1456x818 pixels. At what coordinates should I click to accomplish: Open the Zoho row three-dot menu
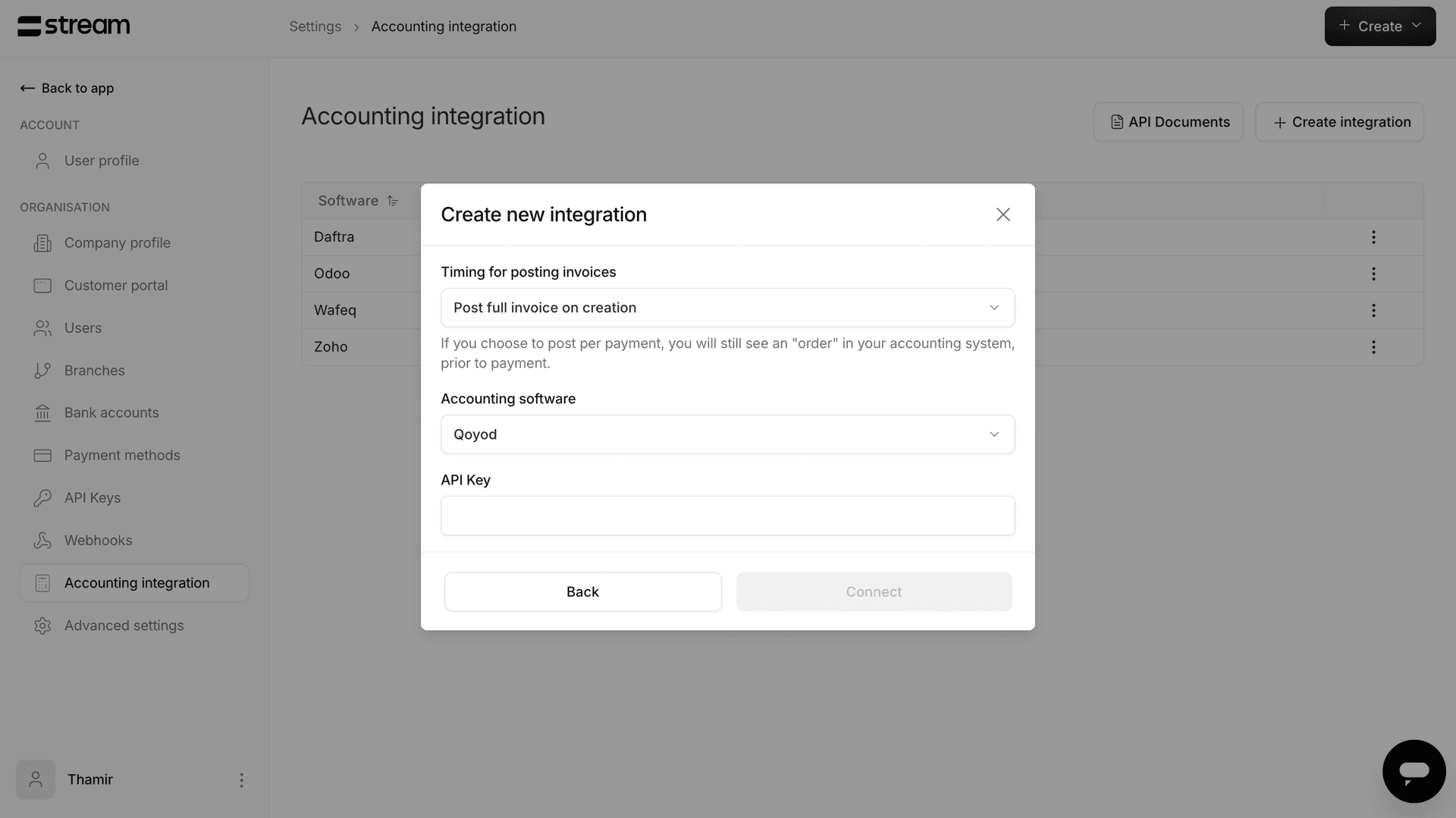pyautogui.click(x=1373, y=347)
